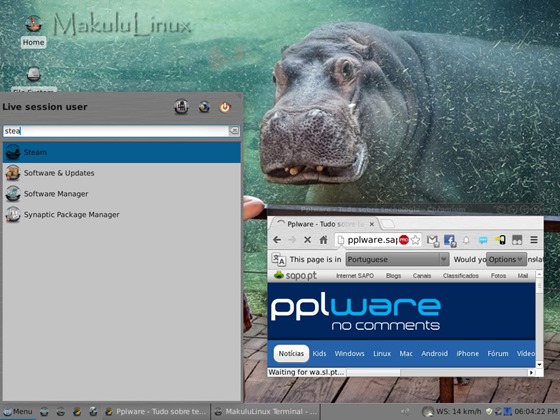The width and height of the screenshot is (560, 420).
Task: Open Software Manager entry
Action: (121, 194)
